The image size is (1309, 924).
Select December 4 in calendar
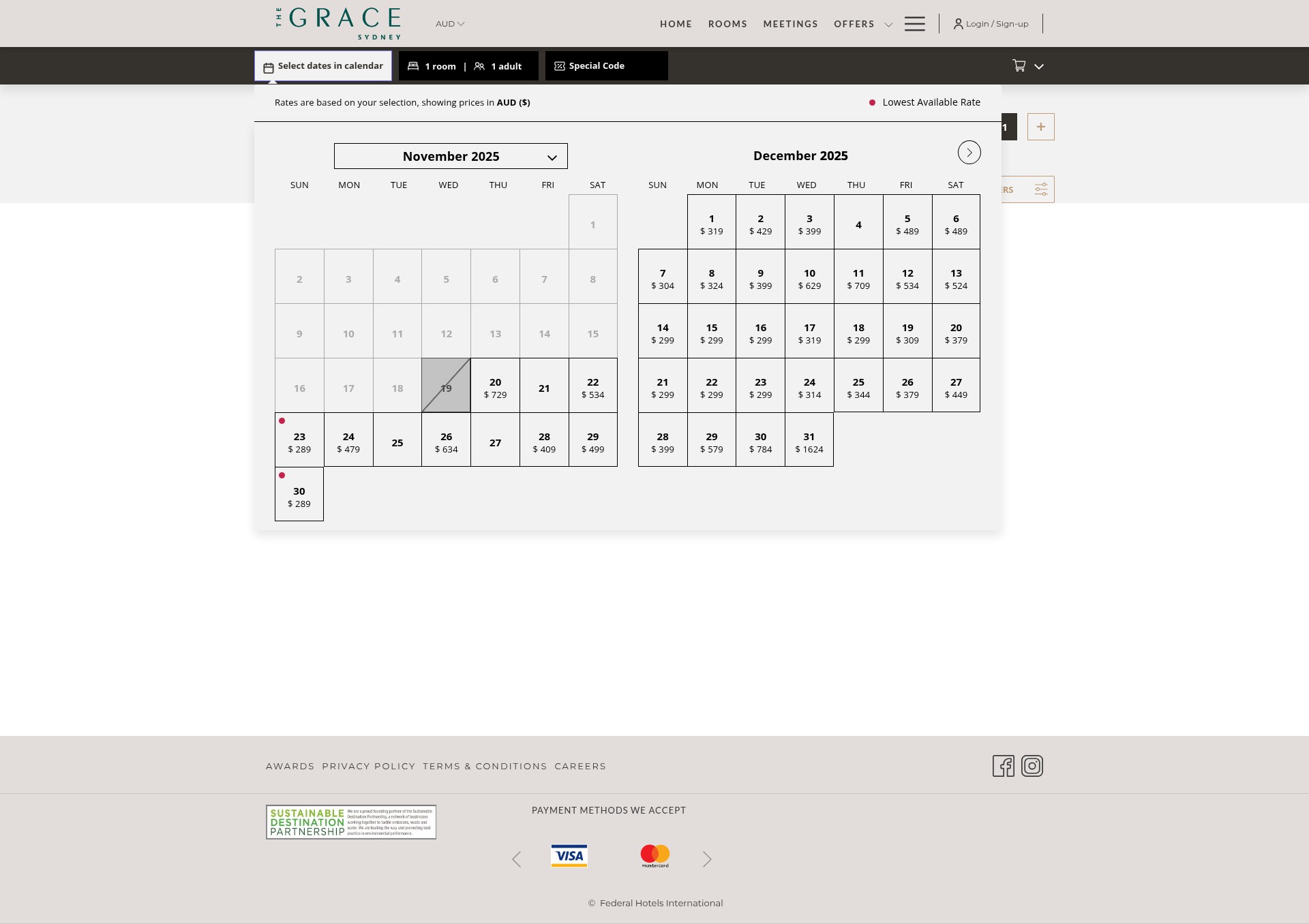[858, 221]
